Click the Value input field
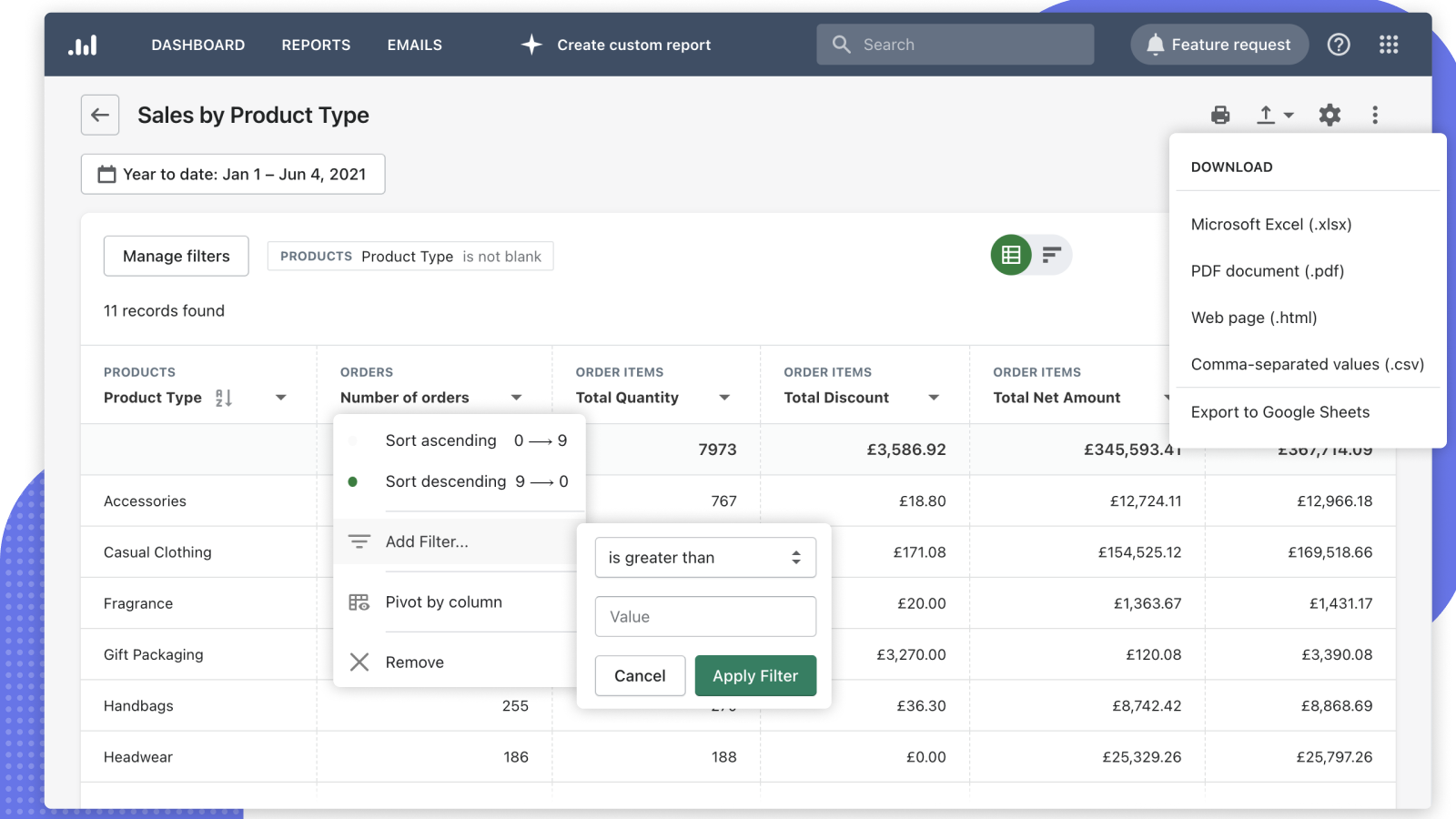The height and width of the screenshot is (819, 1456). point(705,616)
